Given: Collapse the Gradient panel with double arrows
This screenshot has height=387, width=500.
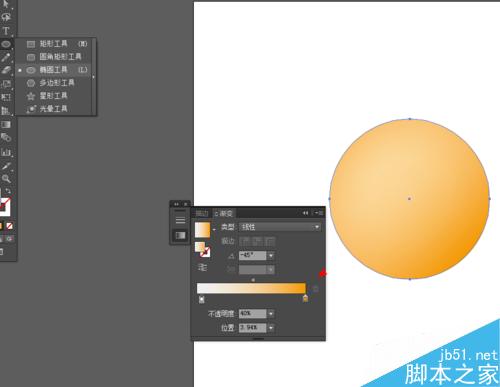Looking at the screenshot, I should (x=305, y=213).
